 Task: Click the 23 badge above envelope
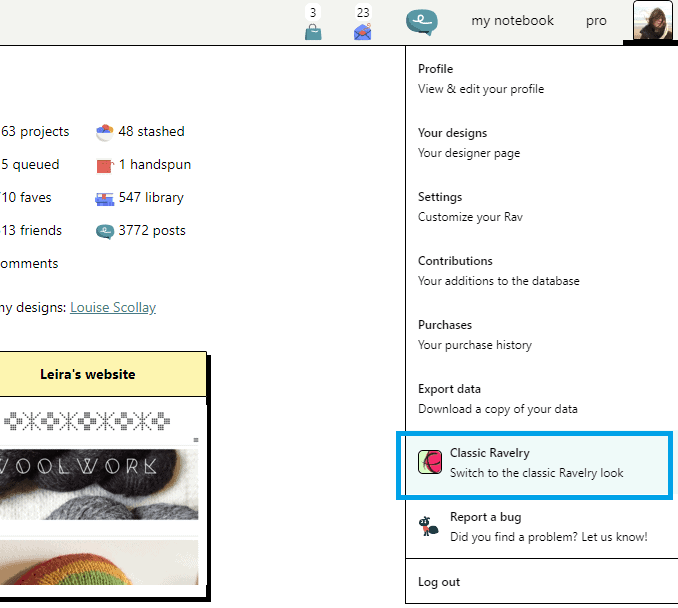(x=363, y=13)
